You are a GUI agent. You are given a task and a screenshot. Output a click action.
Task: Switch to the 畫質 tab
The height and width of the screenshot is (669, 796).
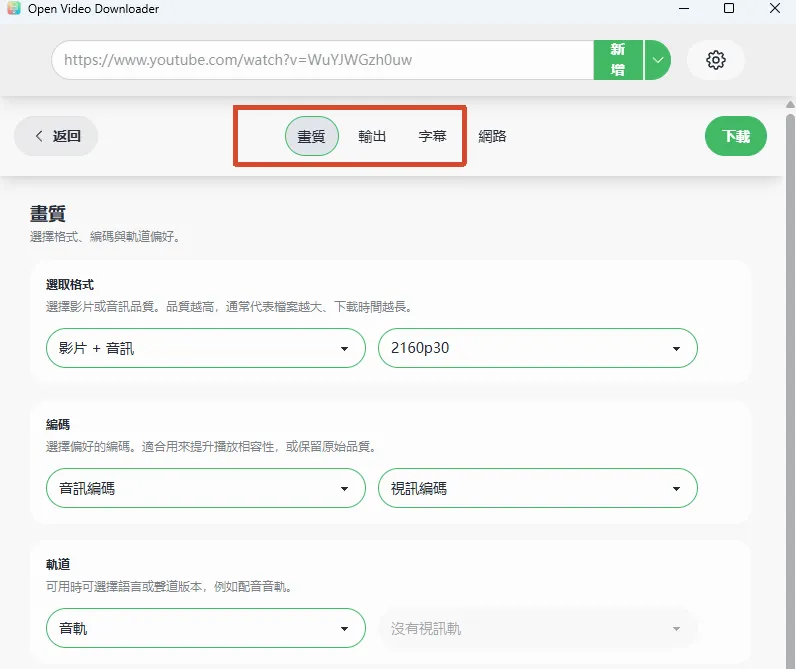coord(311,136)
